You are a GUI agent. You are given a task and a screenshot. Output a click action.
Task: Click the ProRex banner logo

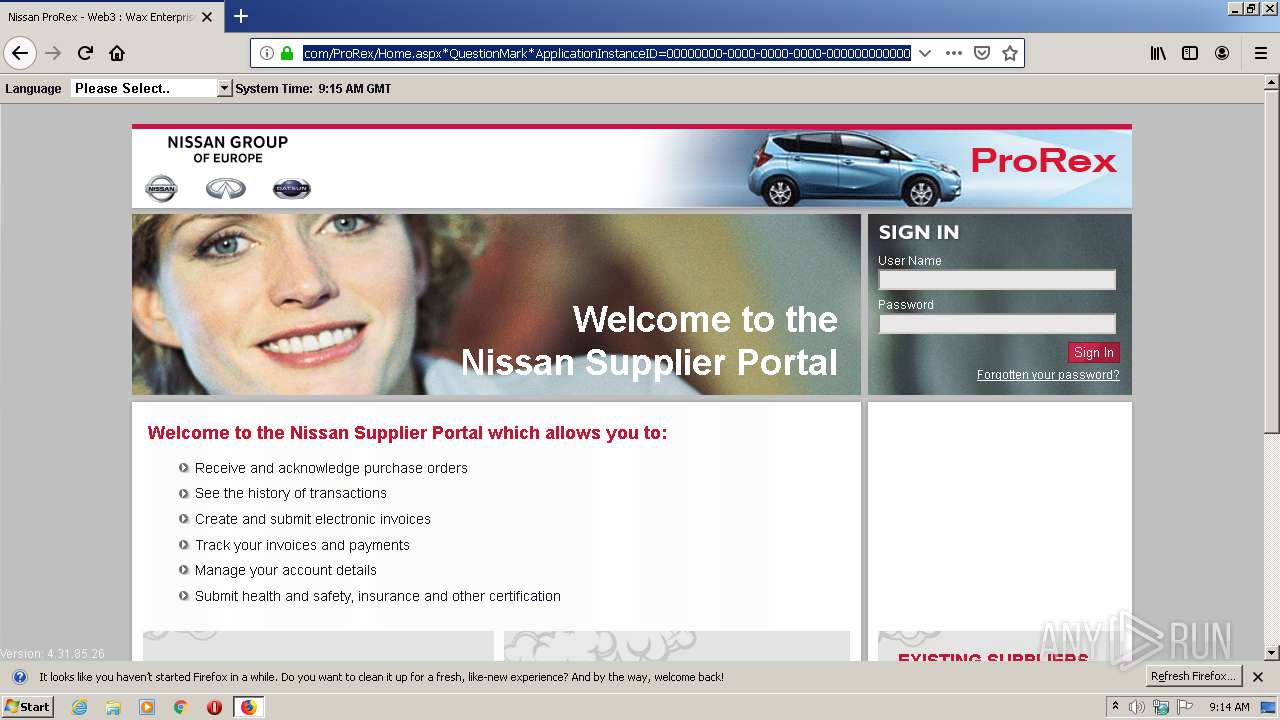(x=1043, y=160)
